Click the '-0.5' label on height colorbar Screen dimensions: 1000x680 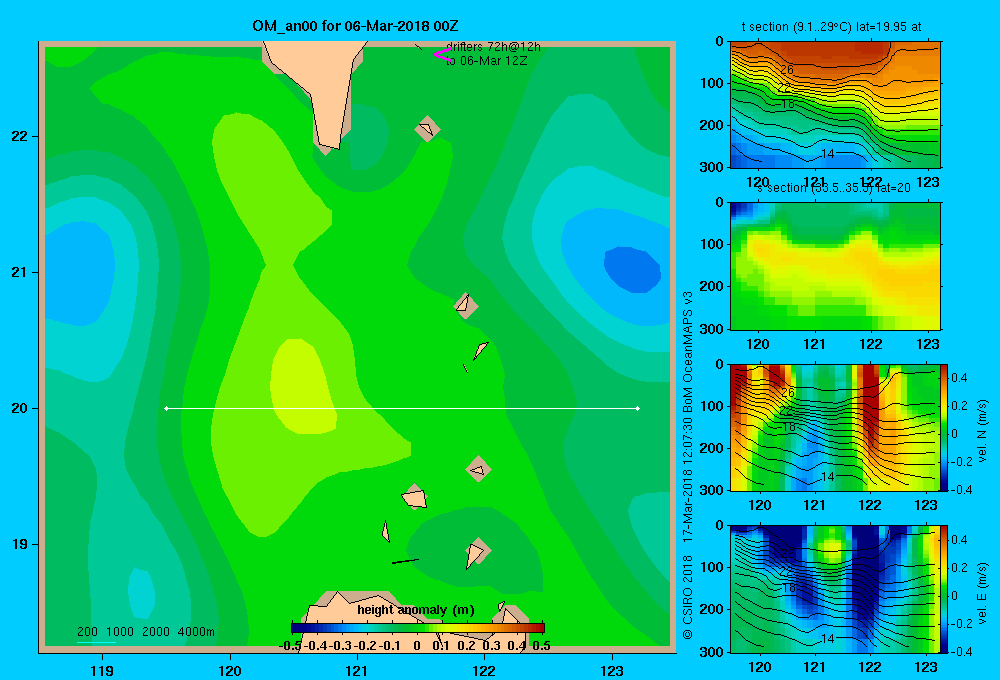[x=290, y=646]
